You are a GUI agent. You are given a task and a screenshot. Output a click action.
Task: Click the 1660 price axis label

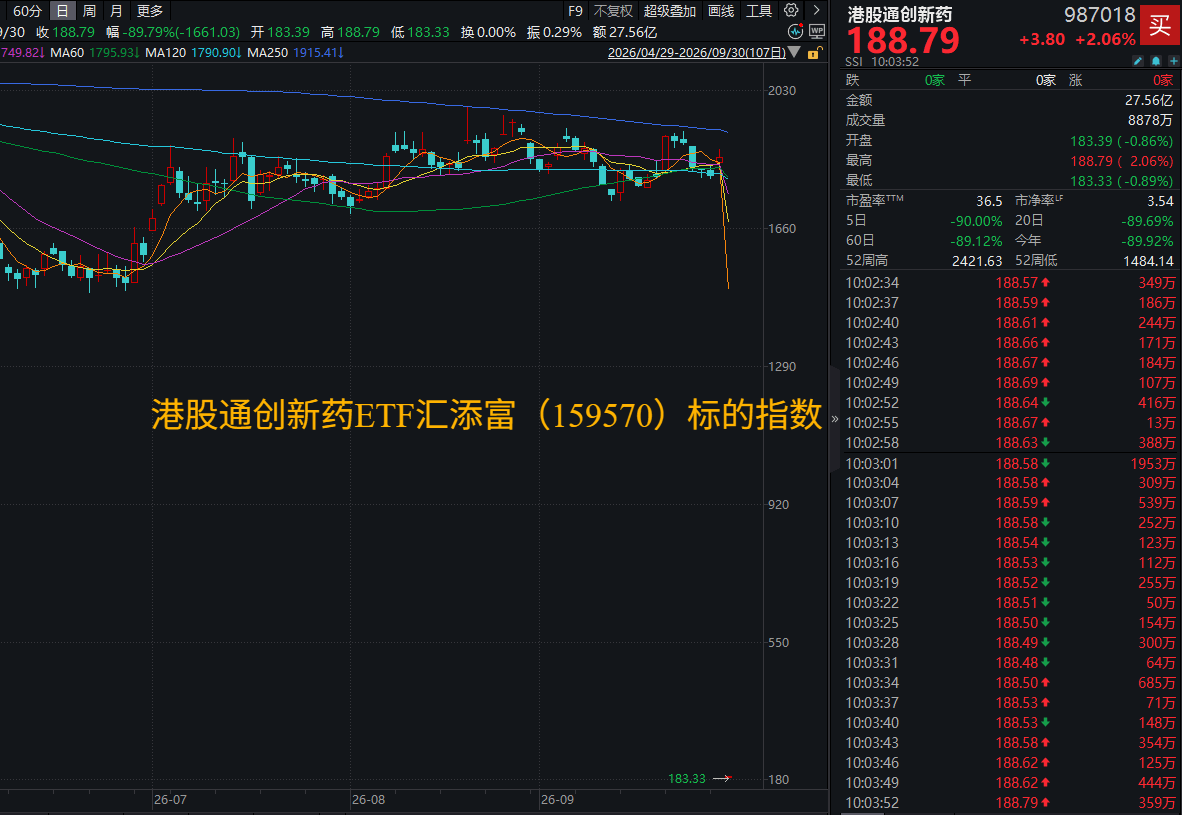782,228
